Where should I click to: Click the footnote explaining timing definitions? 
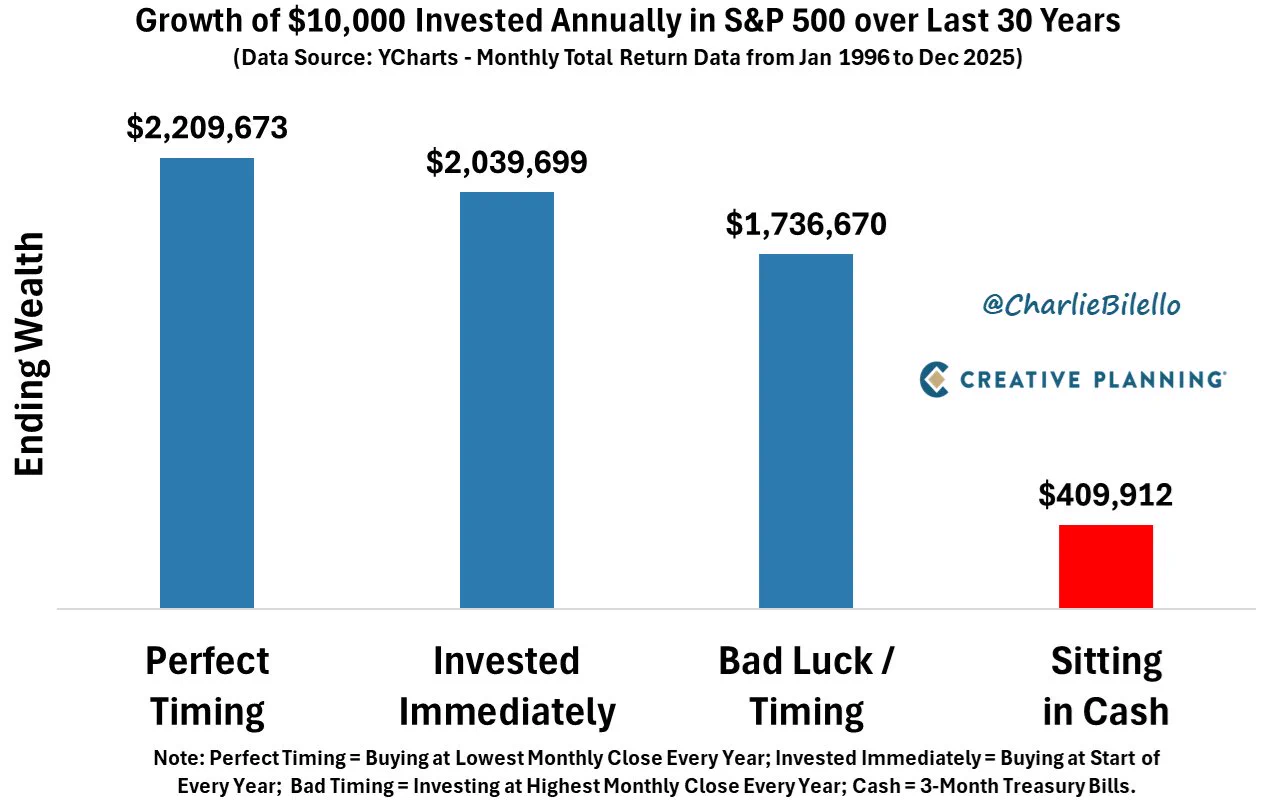pos(657,772)
